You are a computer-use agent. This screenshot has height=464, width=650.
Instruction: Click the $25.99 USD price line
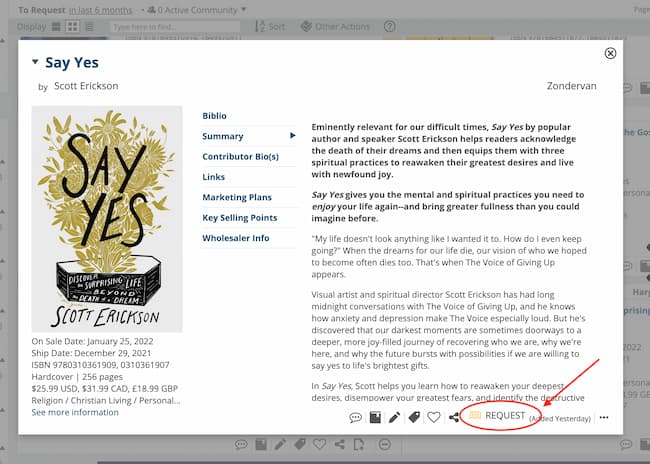tap(104, 389)
